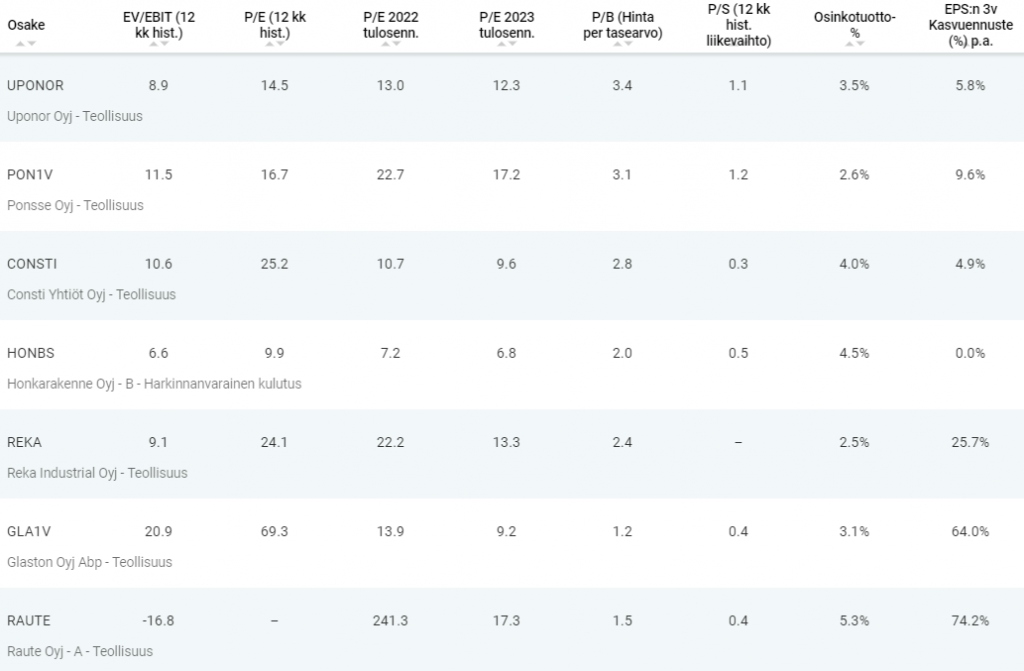
Task: Click the EPS:n 3v Kasvuennuste header
Action: [970, 25]
